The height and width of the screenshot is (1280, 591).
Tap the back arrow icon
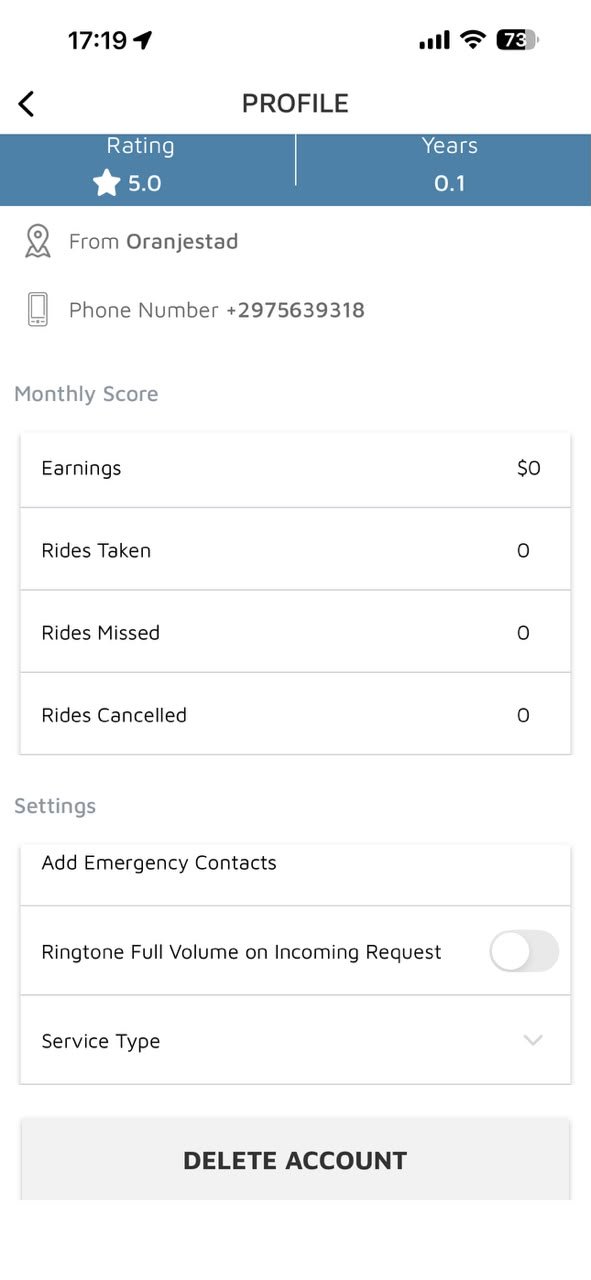coord(26,103)
